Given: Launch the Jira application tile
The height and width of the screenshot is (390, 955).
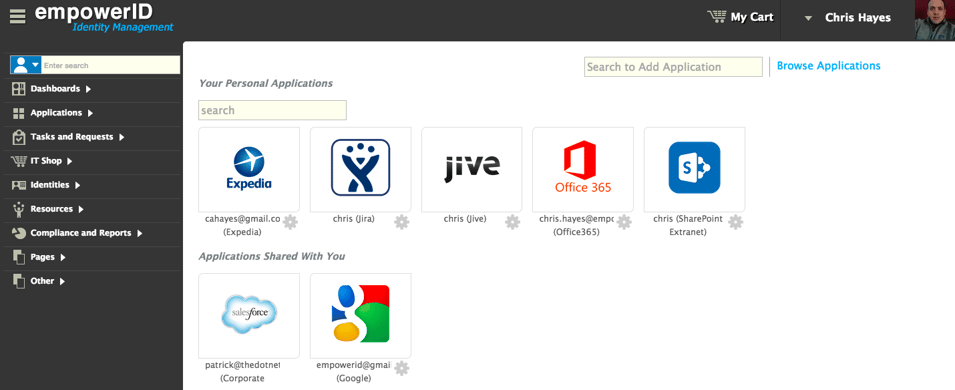Looking at the screenshot, I should (361, 169).
